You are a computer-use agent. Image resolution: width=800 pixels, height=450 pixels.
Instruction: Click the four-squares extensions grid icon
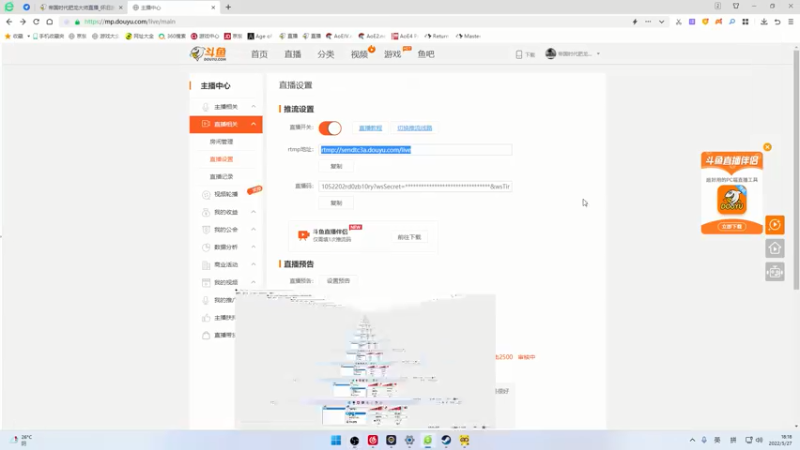point(745,22)
